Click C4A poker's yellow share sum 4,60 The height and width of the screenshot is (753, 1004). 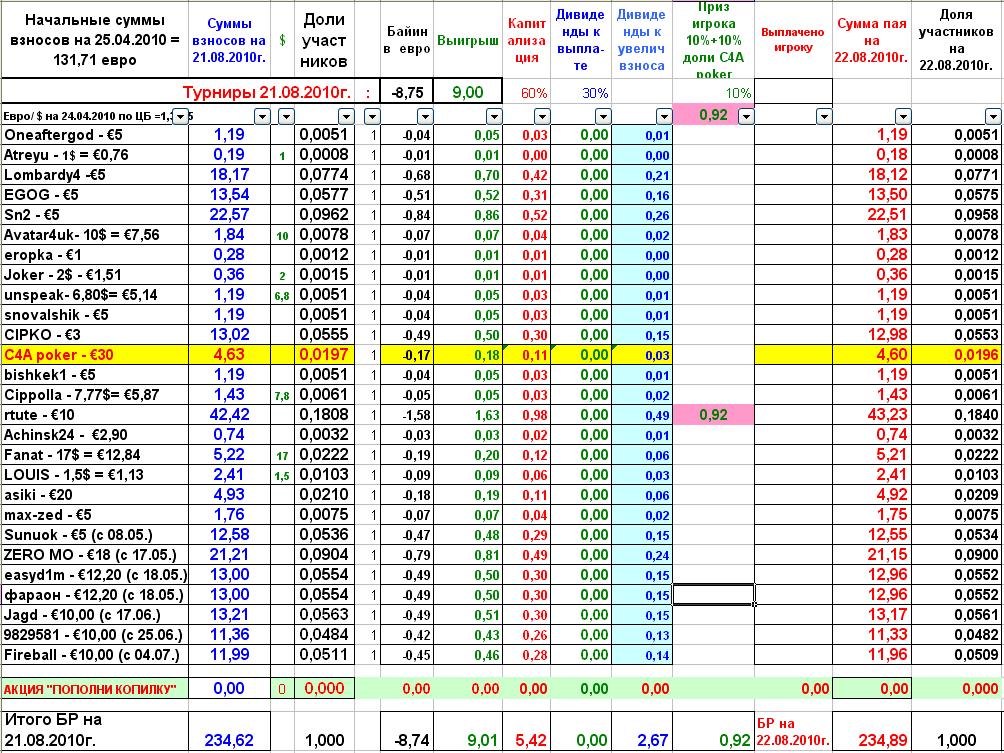[871, 355]
